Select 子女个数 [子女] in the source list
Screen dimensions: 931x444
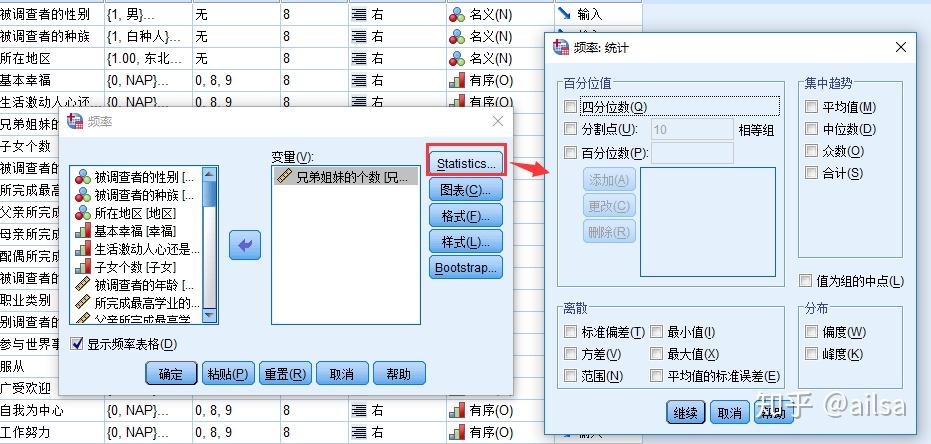[x=137, y=267]
